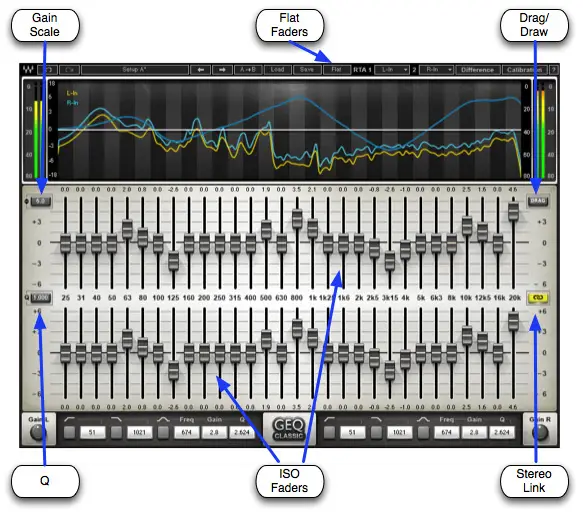This screenshot has width=583, height=512.
Task: Click the Gain R knob
Action: point(540,432)
